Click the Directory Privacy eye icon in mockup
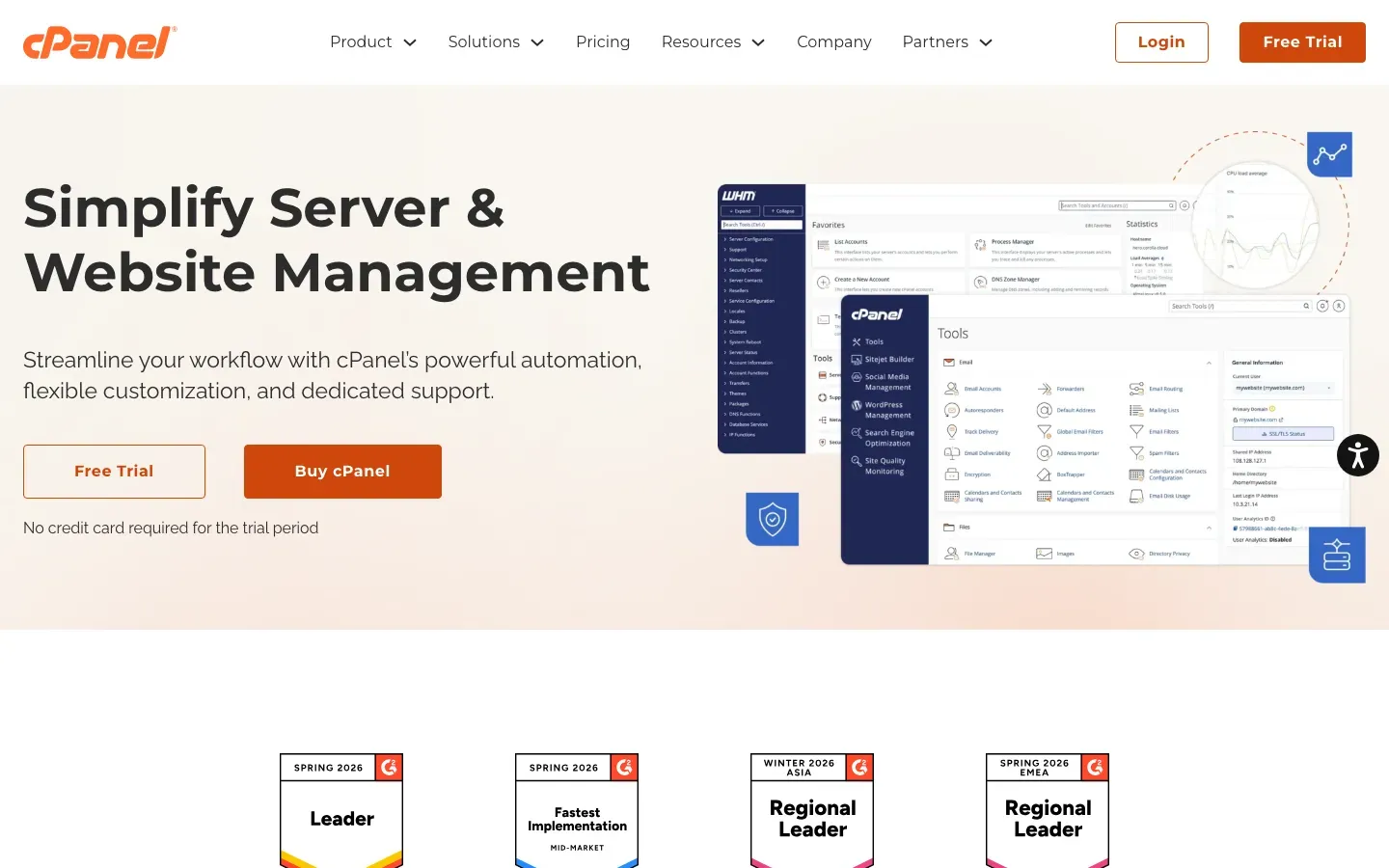This screenshot has width=1389, height=868. click(x=1136, y=554)
